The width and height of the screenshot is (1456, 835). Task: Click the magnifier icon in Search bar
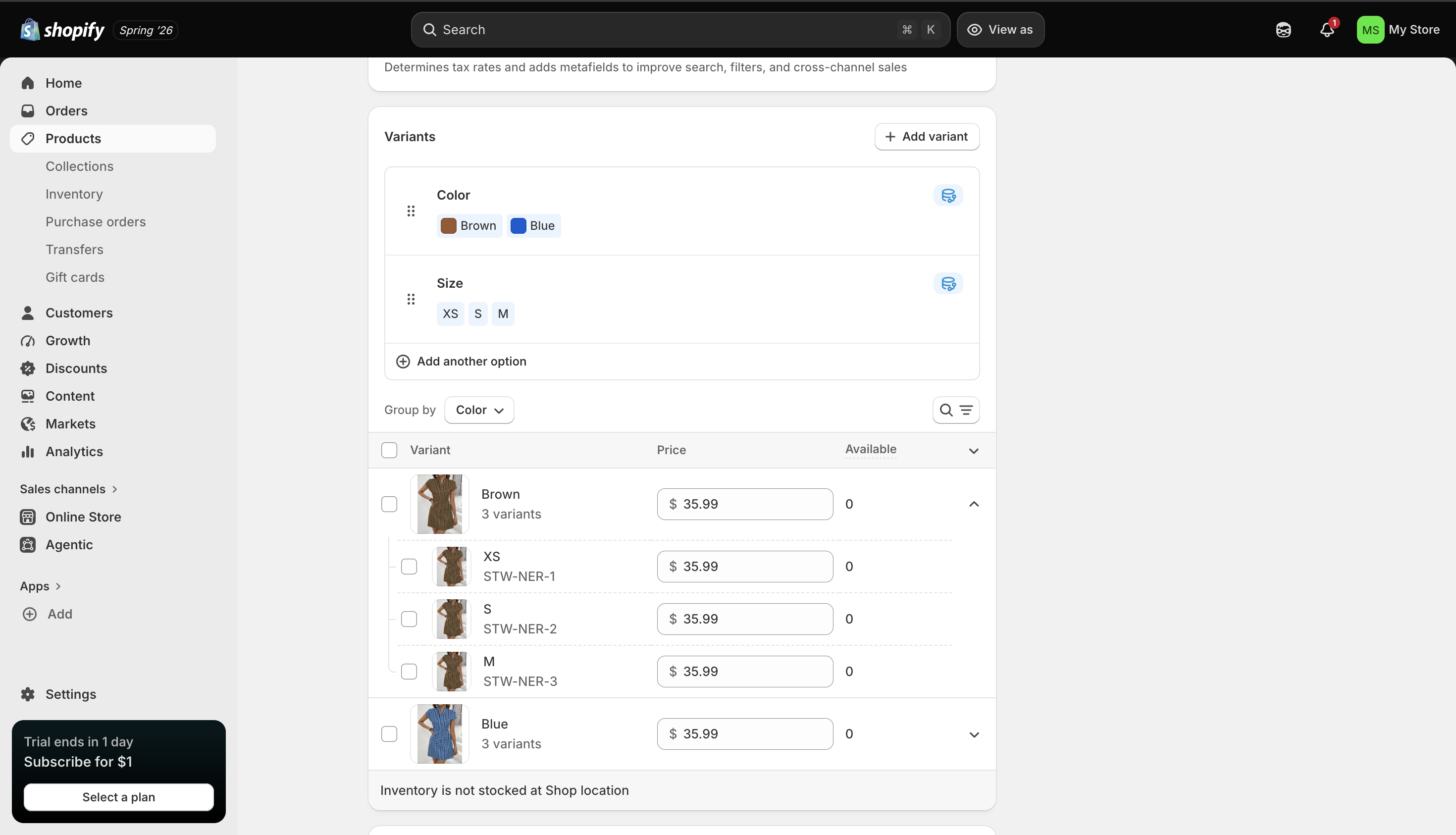[x=429, y=30]
